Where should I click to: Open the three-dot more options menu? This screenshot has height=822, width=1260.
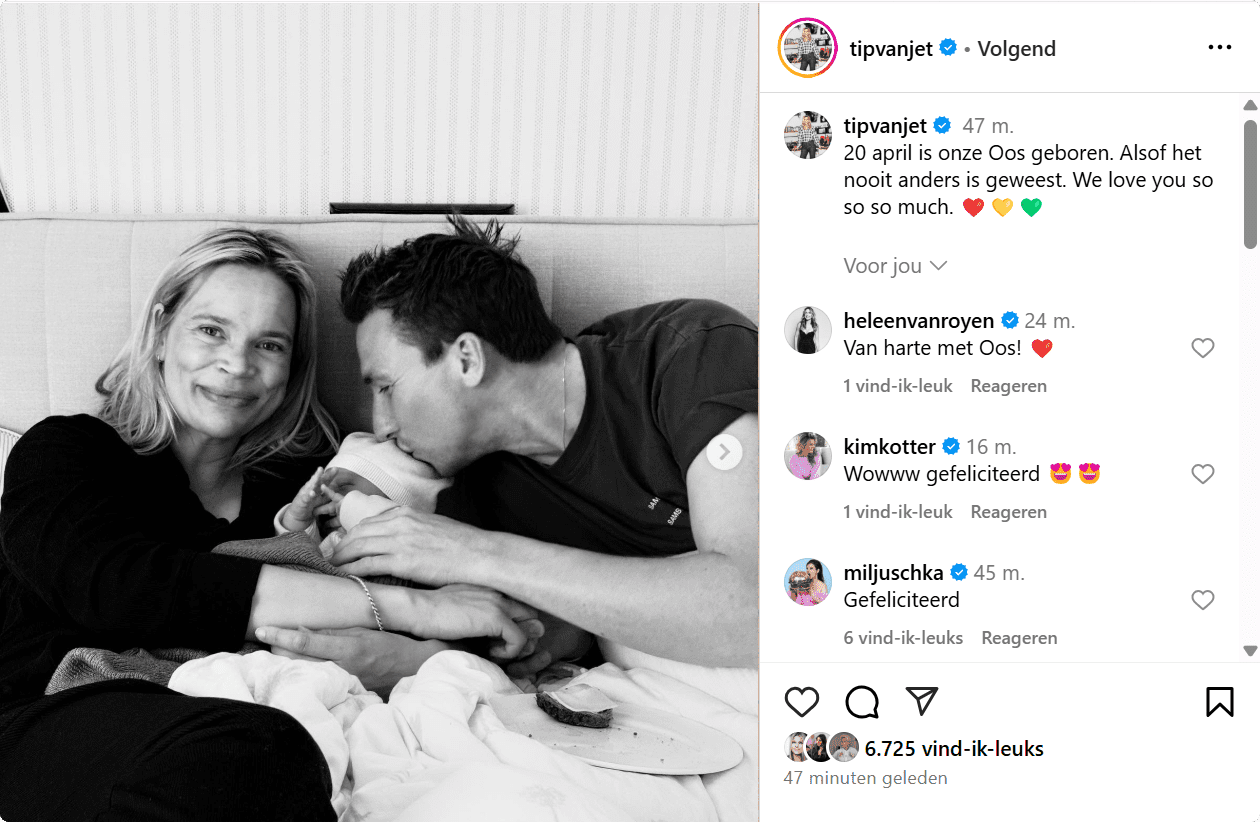(1219, 47)
